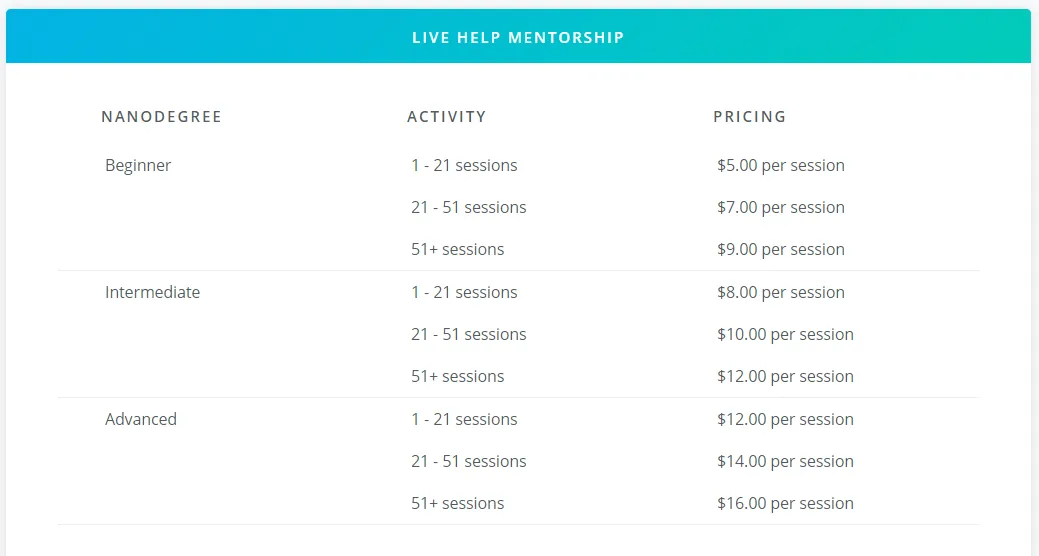Click the $8.00 per session price

click(x=781, y=292)
